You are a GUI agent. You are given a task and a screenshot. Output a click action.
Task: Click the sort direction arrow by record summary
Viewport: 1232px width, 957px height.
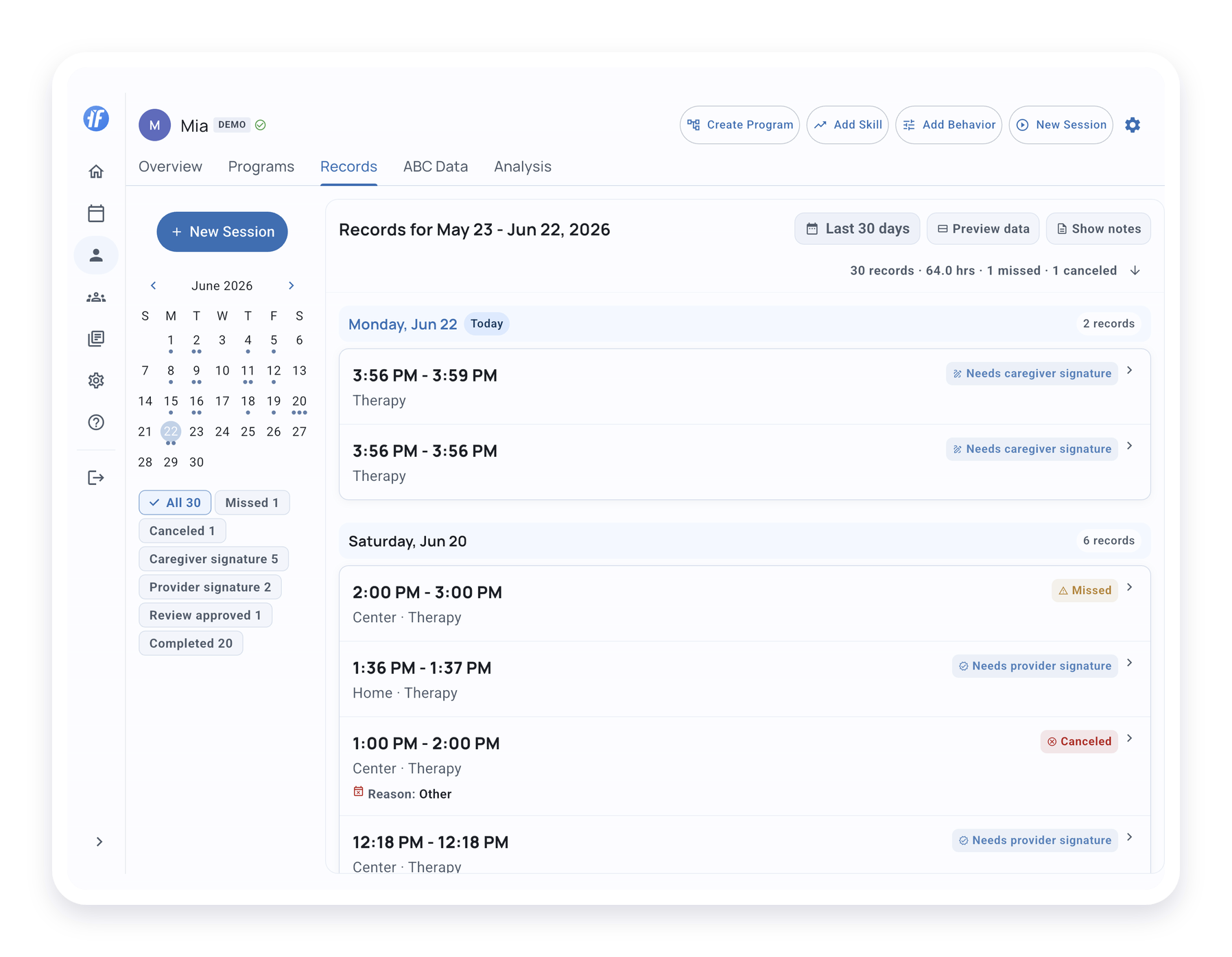[1135, 270]
